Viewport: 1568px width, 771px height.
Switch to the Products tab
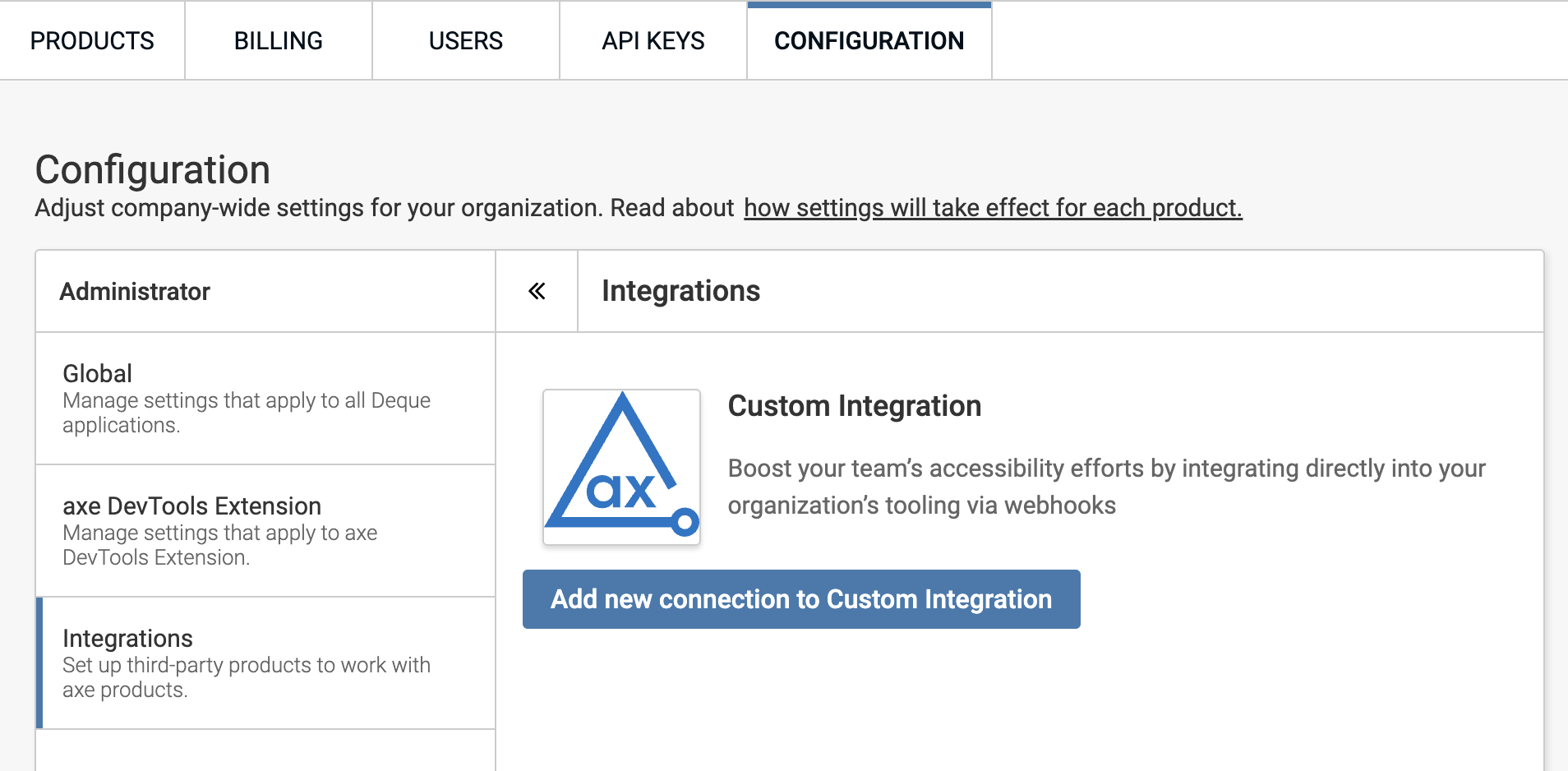click(92, 40)
